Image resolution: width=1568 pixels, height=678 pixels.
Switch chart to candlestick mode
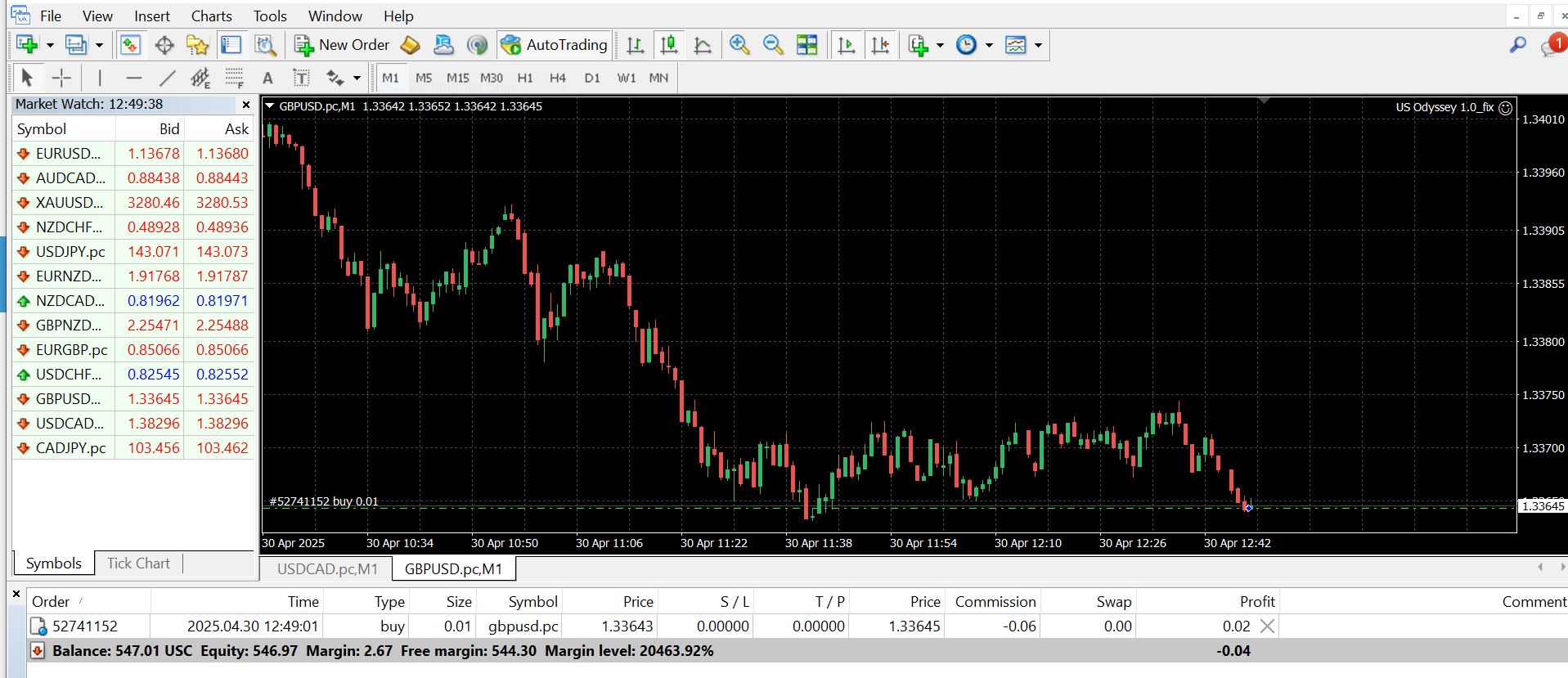pyautogui.click(x=668, y=45)
